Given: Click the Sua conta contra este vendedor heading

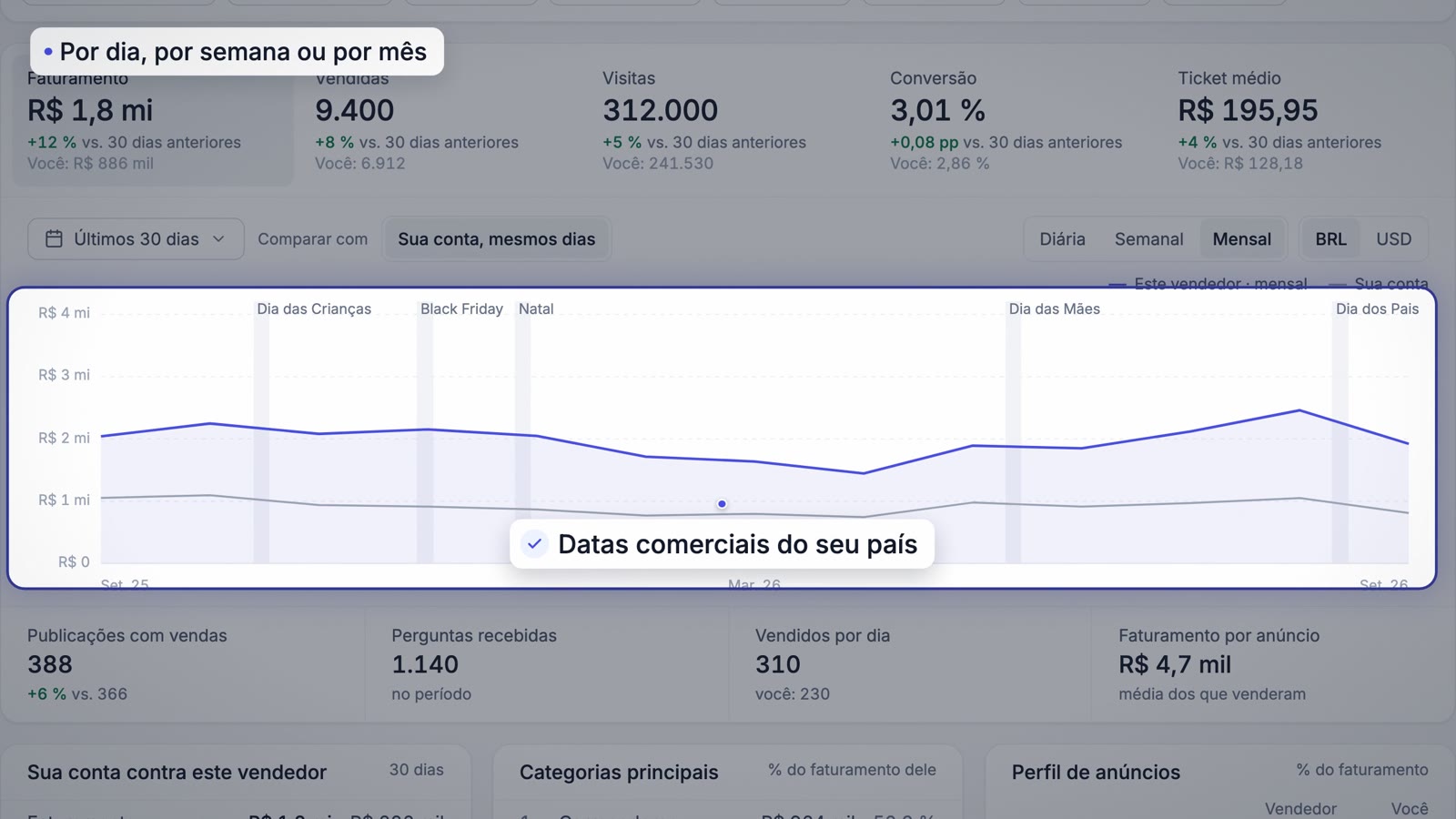Looking at the screenshot, I should tap(177, 773).
